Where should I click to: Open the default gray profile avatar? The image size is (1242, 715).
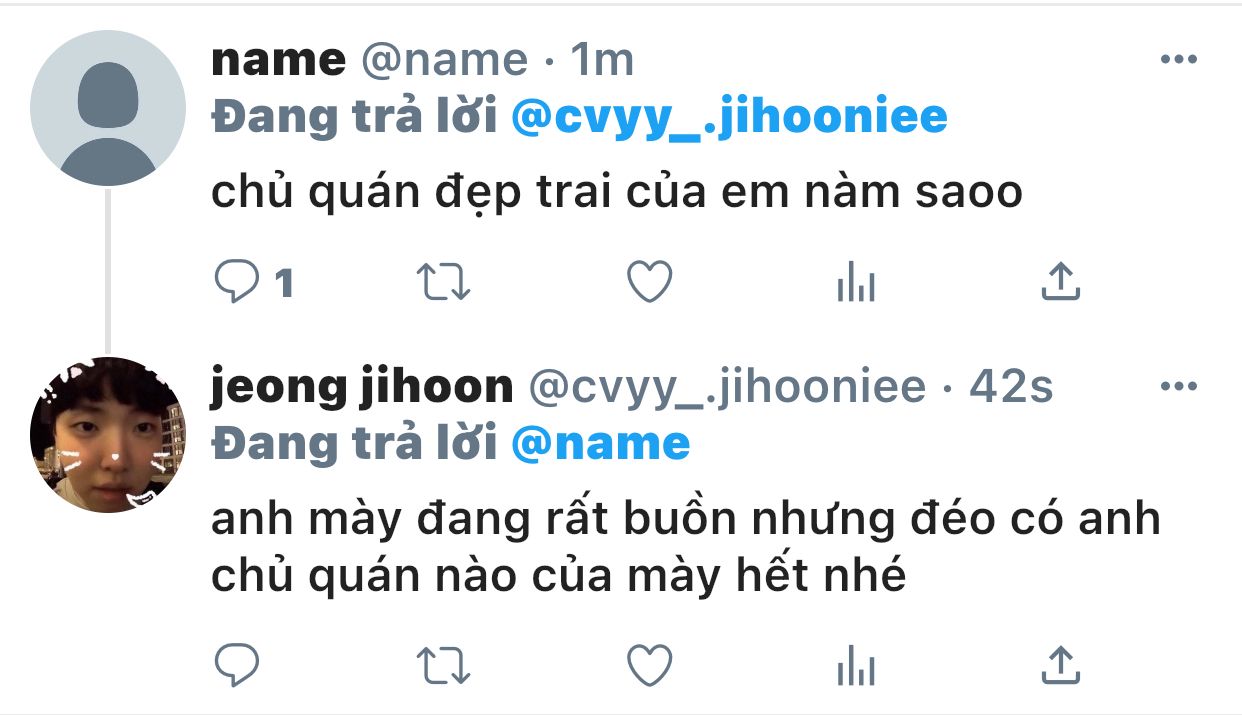pyautogui.click(x=108, y=108)
